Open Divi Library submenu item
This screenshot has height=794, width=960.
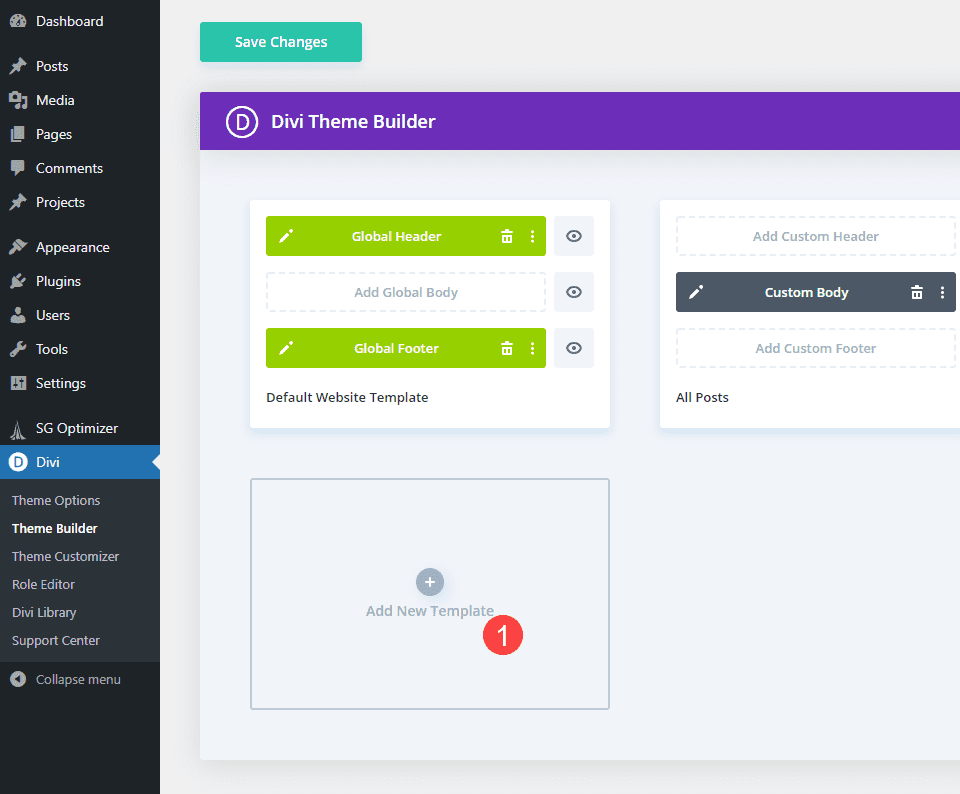44,613
